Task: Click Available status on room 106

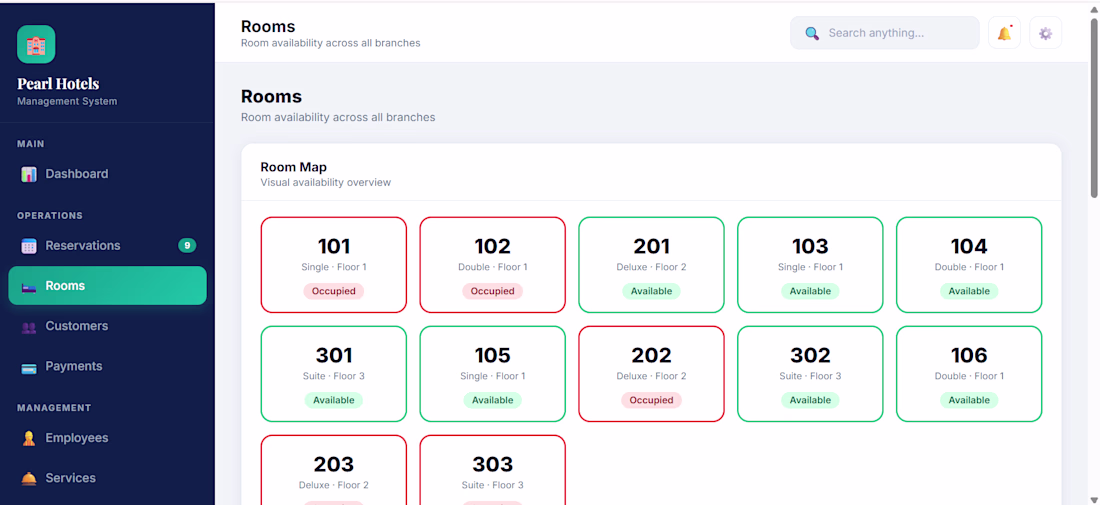Action: click(969, 400)
